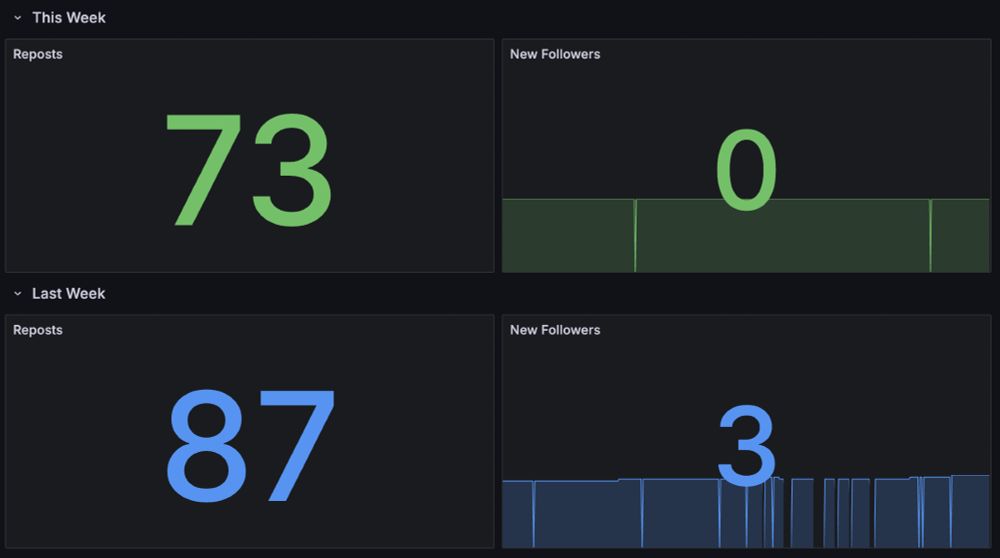Collapse the This Week row chevron

18,18
